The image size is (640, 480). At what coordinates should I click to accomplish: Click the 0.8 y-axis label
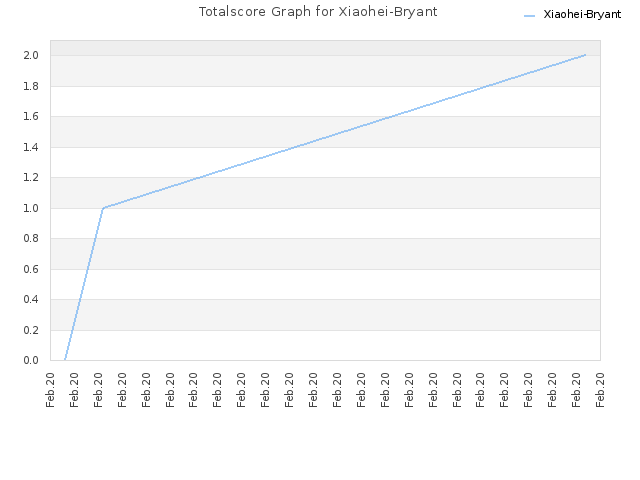click(31, 238)
